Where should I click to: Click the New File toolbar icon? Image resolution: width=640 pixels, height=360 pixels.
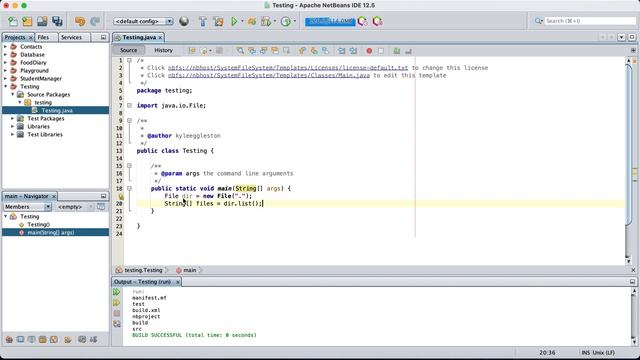[x=13, y=21]
